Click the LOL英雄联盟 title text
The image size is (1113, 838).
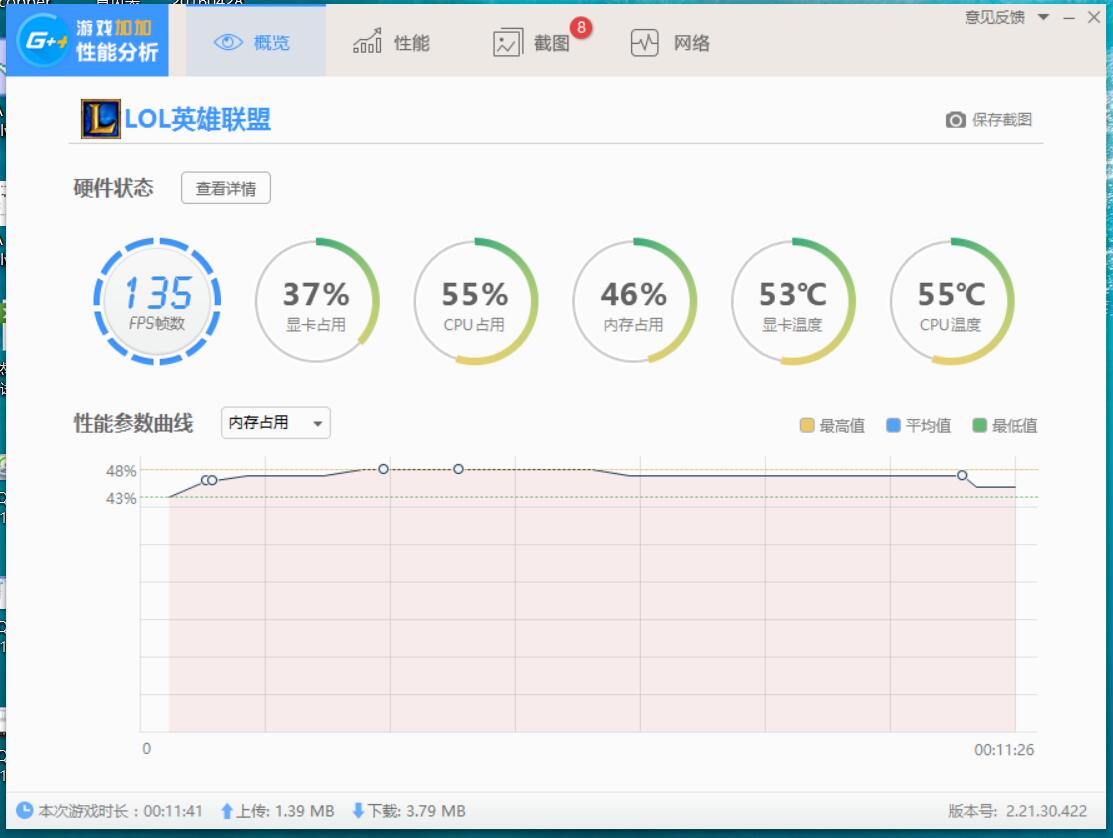click(x=197, y=118)
